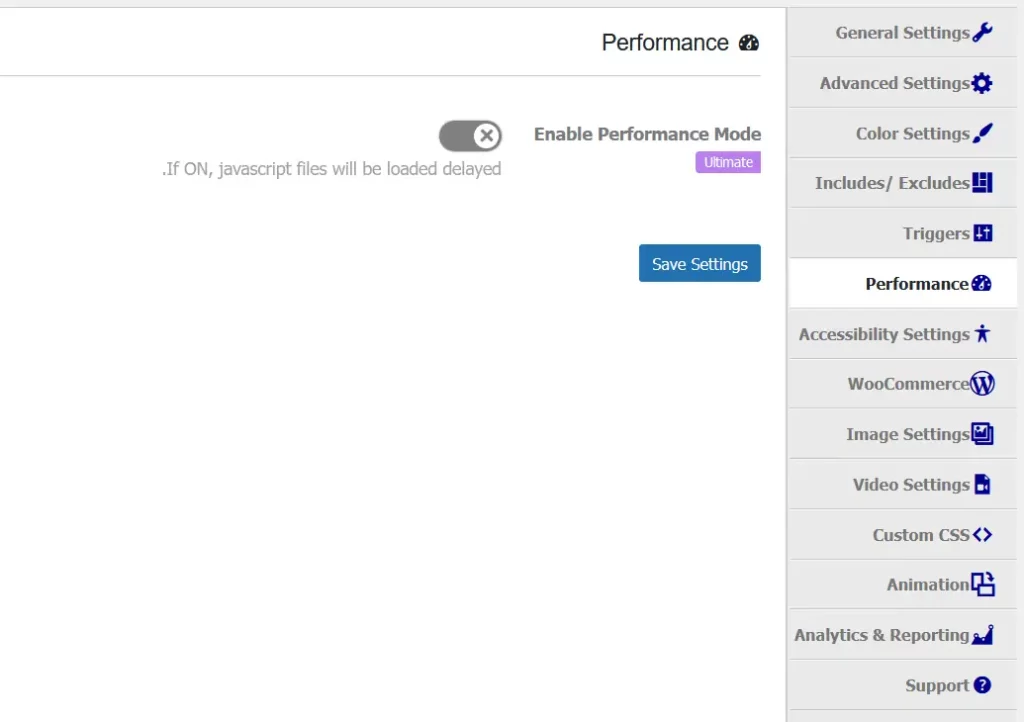Click the chart icon beside Analytics & Reporting
The image size is (1024, 722).
pos(982,635)
